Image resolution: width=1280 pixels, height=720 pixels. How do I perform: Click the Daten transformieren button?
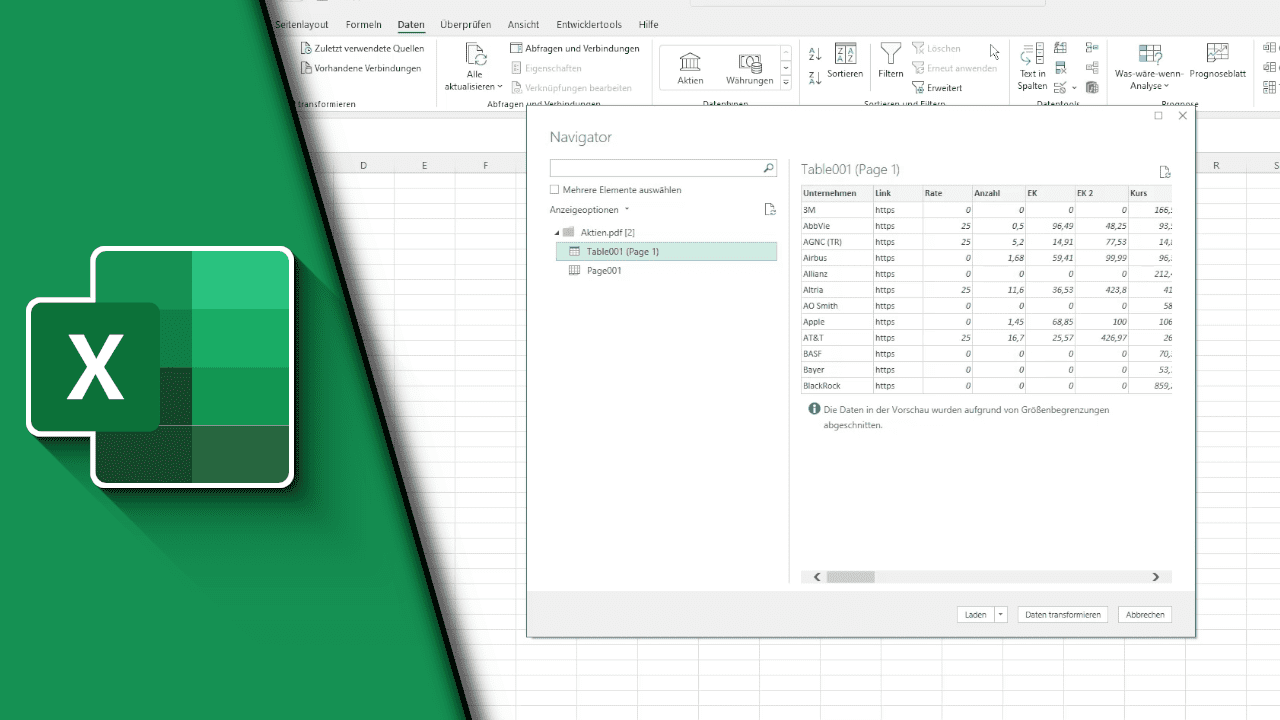click(1062, 614)
